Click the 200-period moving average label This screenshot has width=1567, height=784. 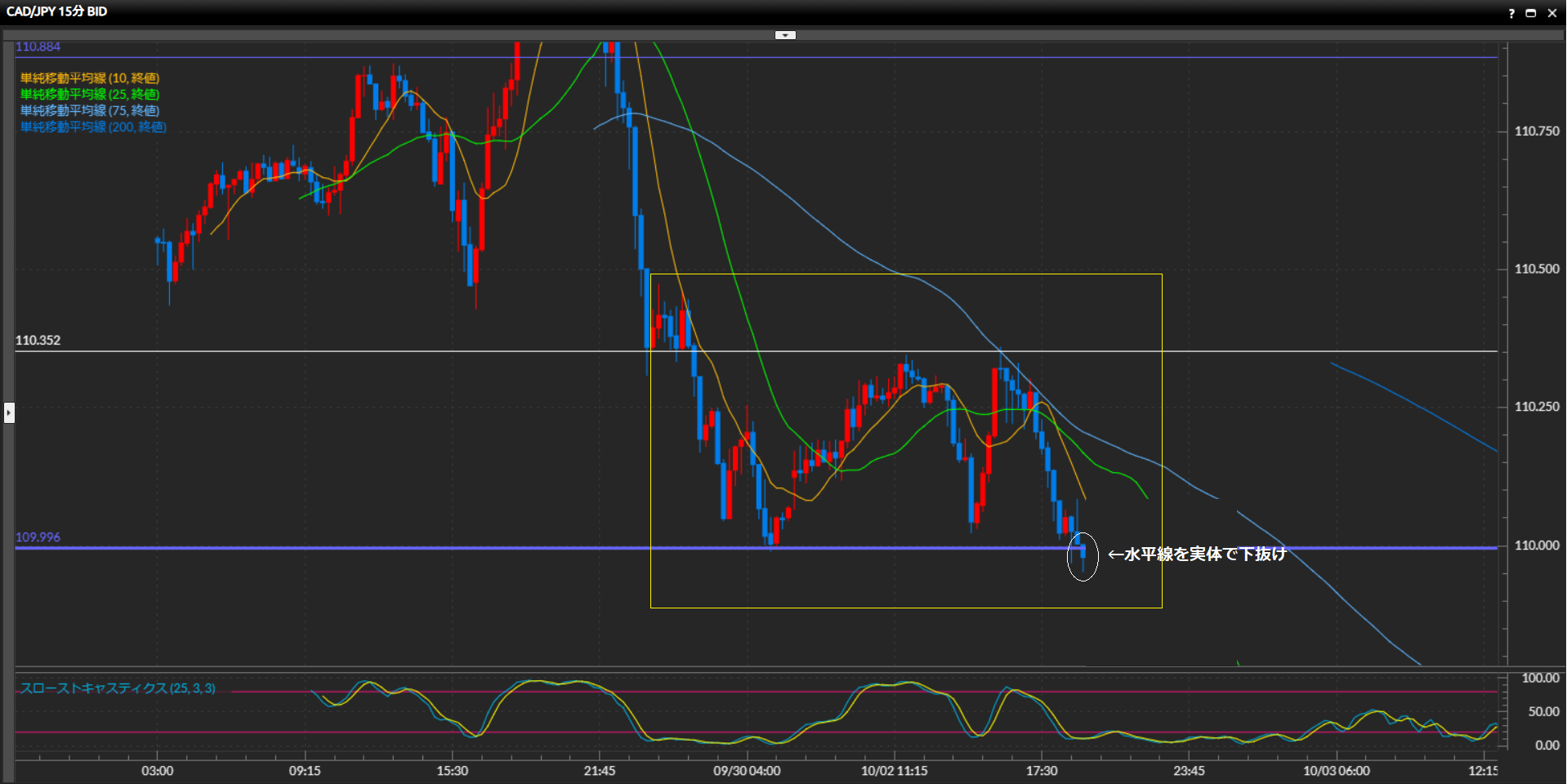click(x=93, y=127)
